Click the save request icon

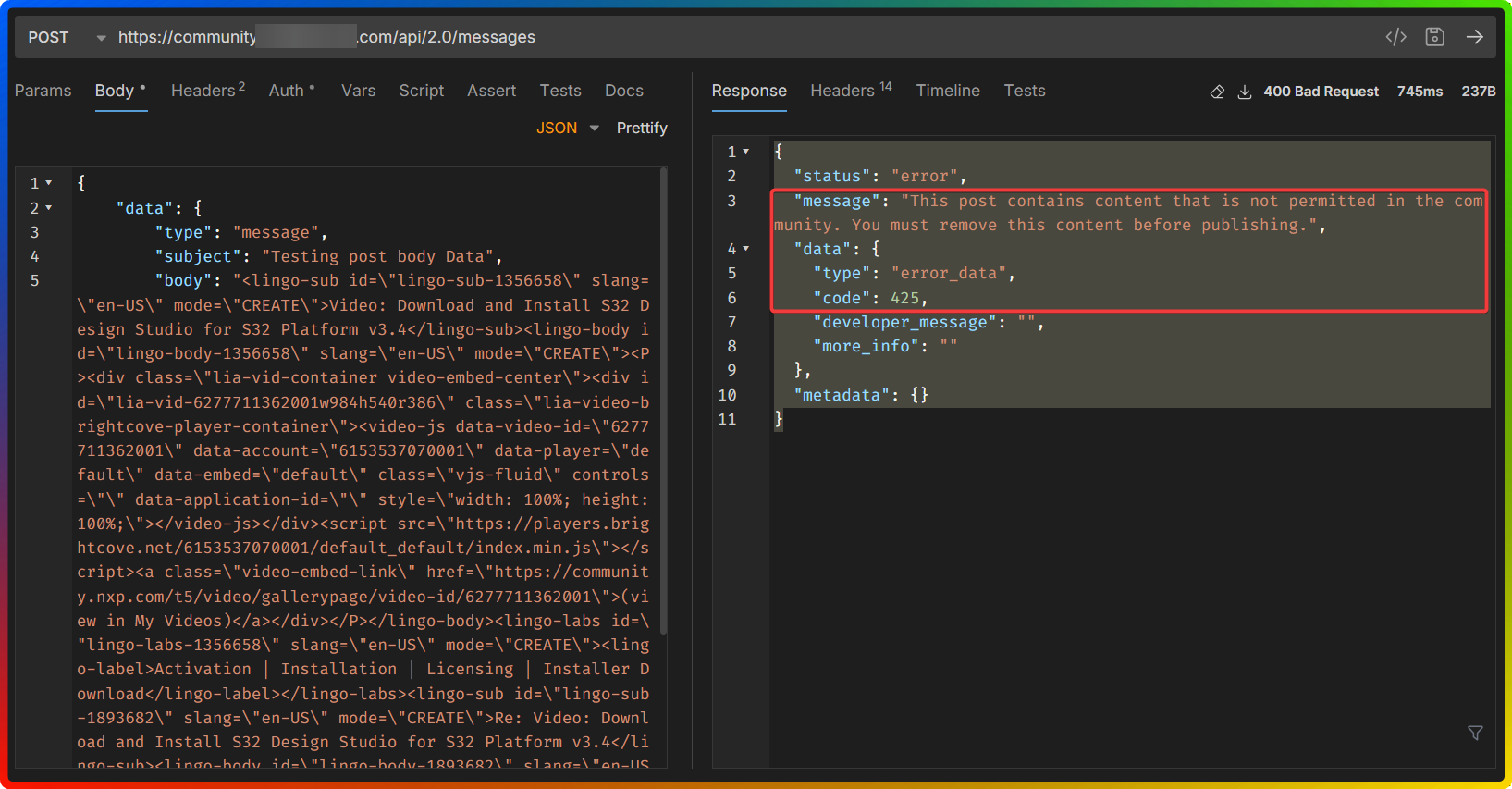1434,37
